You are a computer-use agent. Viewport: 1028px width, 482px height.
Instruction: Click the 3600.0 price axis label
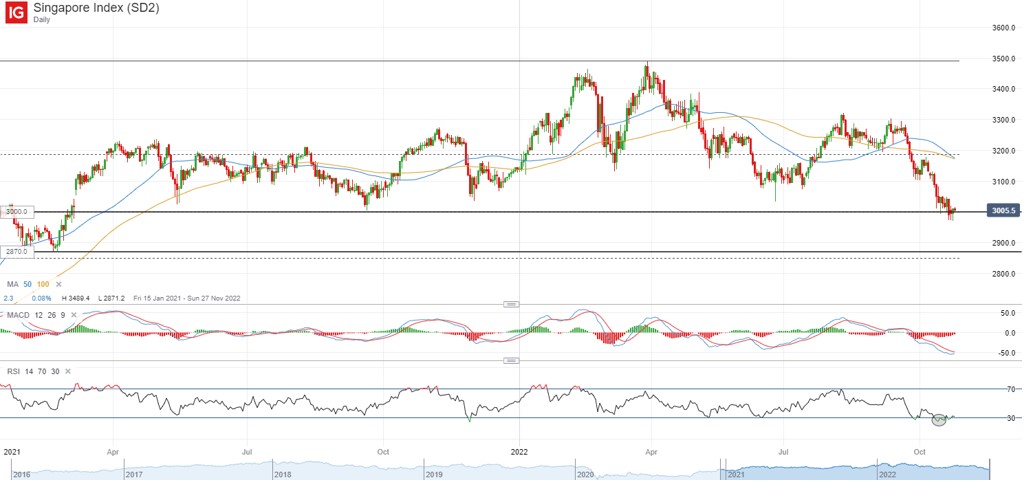click(1002, 28)
